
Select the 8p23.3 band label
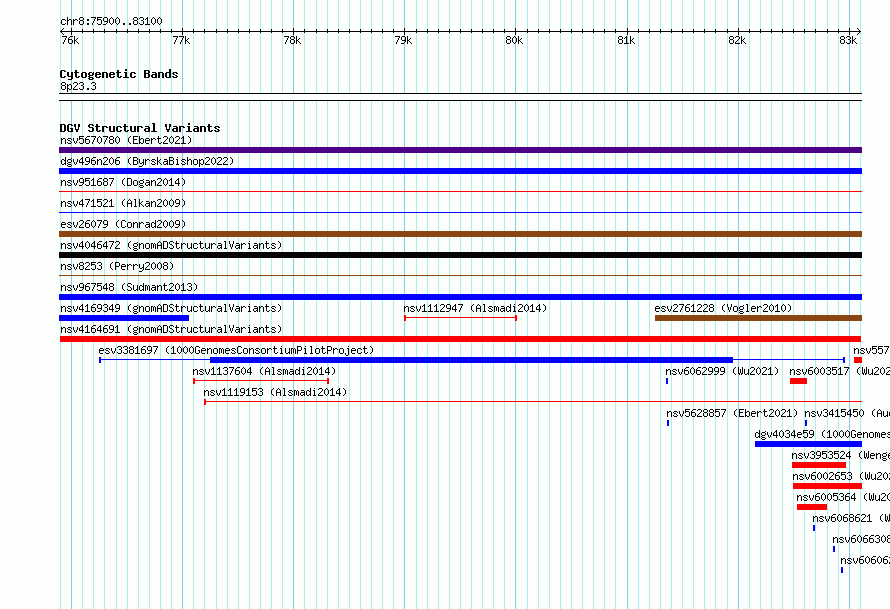(x=78, y=86)
